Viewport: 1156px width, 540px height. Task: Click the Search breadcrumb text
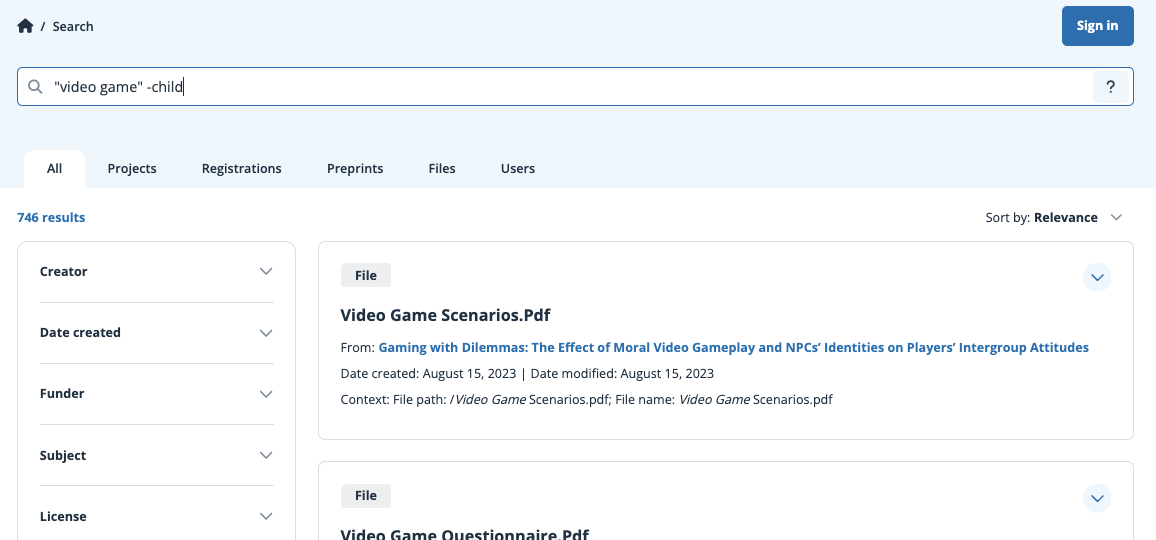pos(73,27)
